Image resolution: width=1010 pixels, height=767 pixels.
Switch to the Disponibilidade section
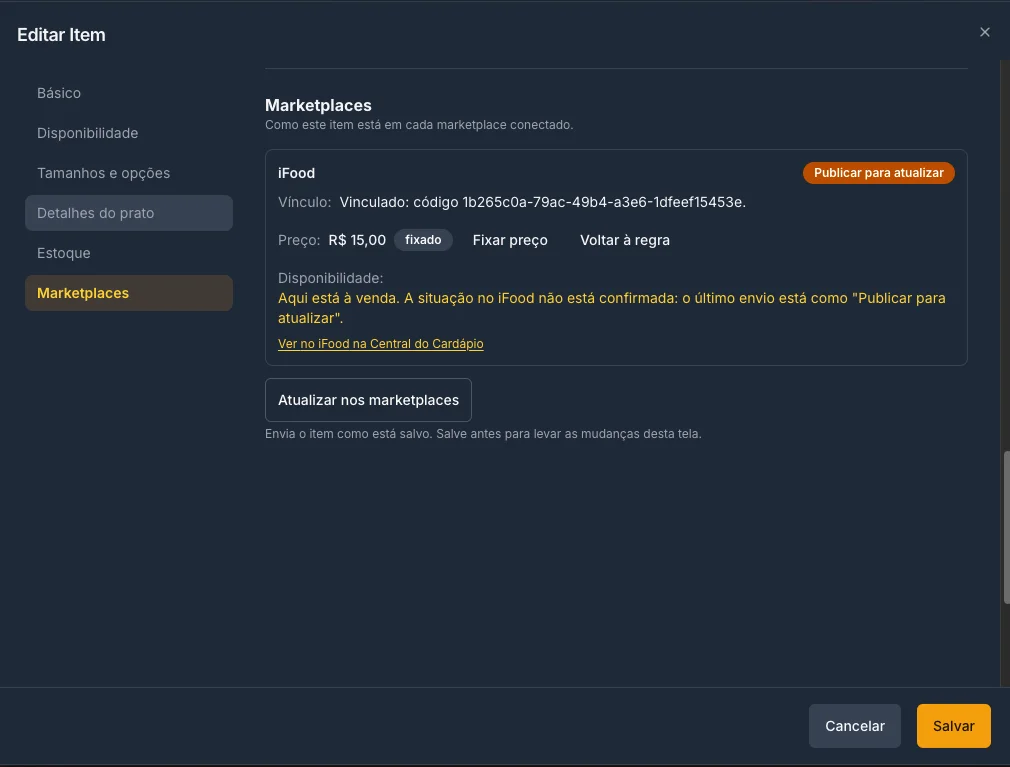click(x=129, y=133)
